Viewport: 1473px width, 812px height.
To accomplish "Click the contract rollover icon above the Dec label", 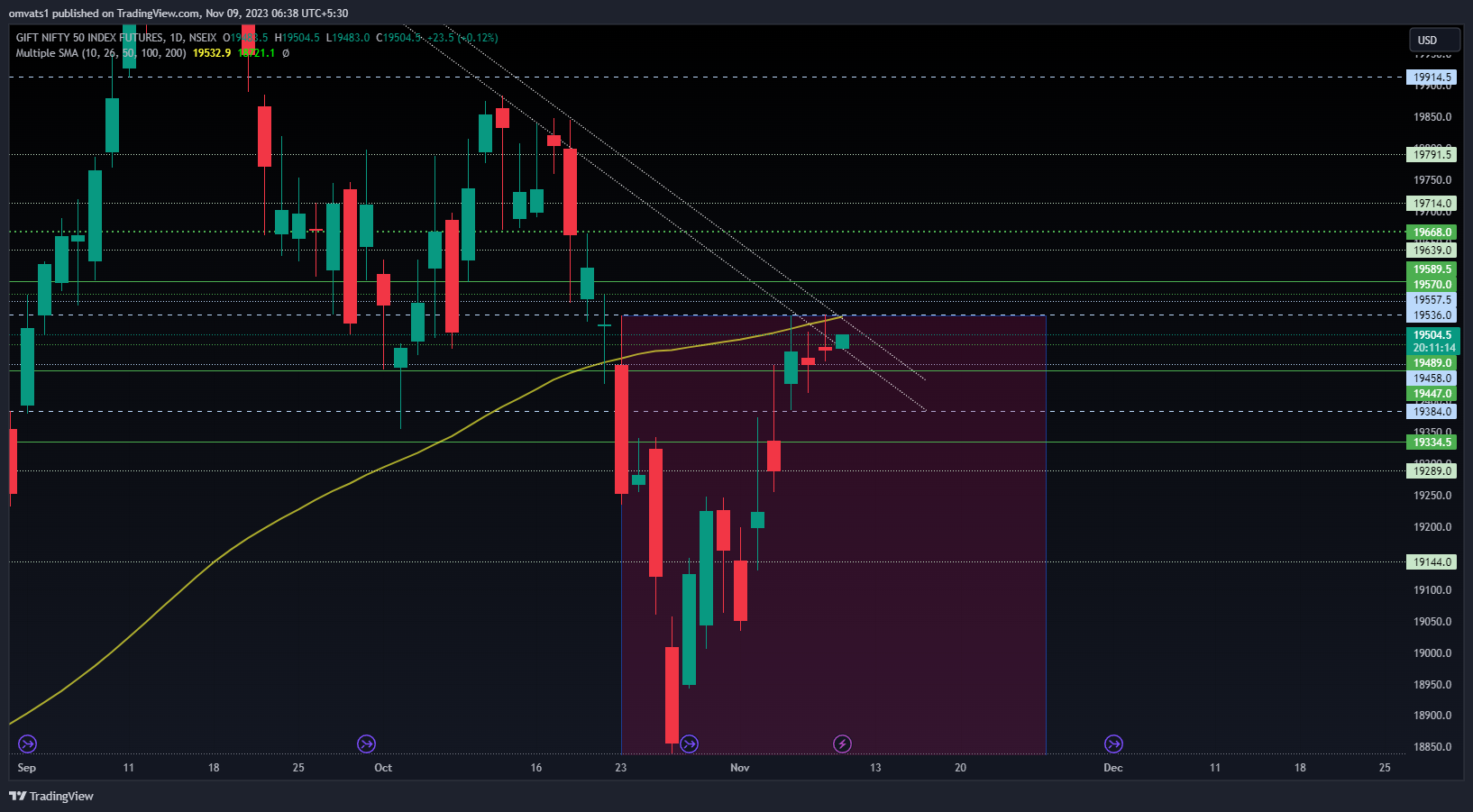I will tap(1113, 744).
